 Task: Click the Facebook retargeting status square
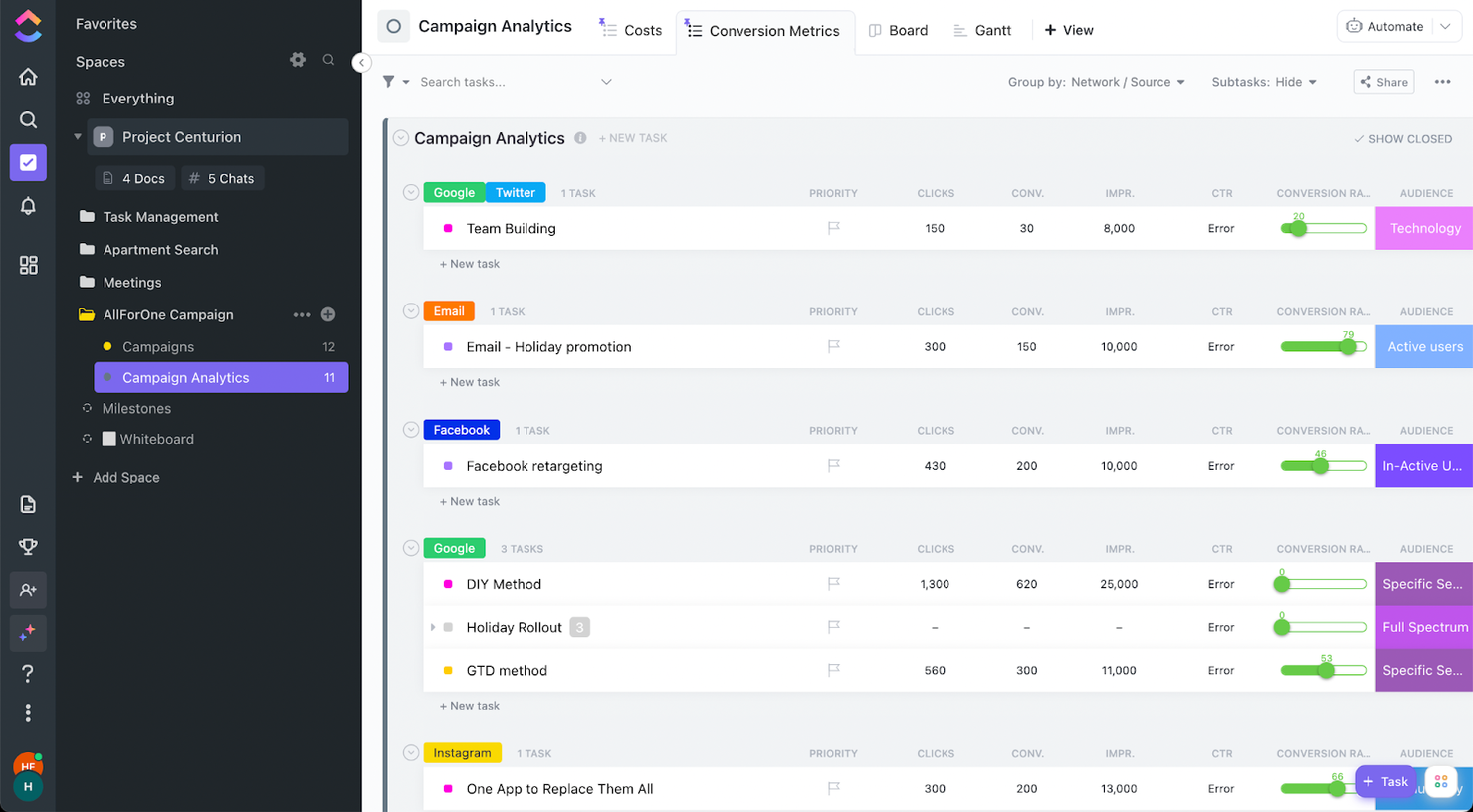pos(448,465)
